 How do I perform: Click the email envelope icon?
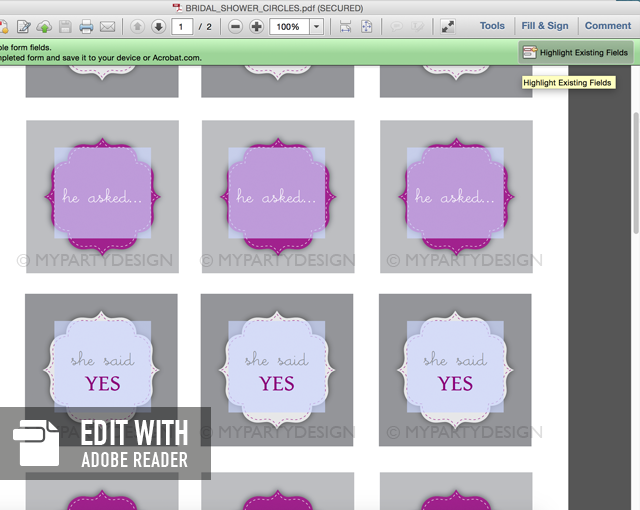tap(108, 26)
